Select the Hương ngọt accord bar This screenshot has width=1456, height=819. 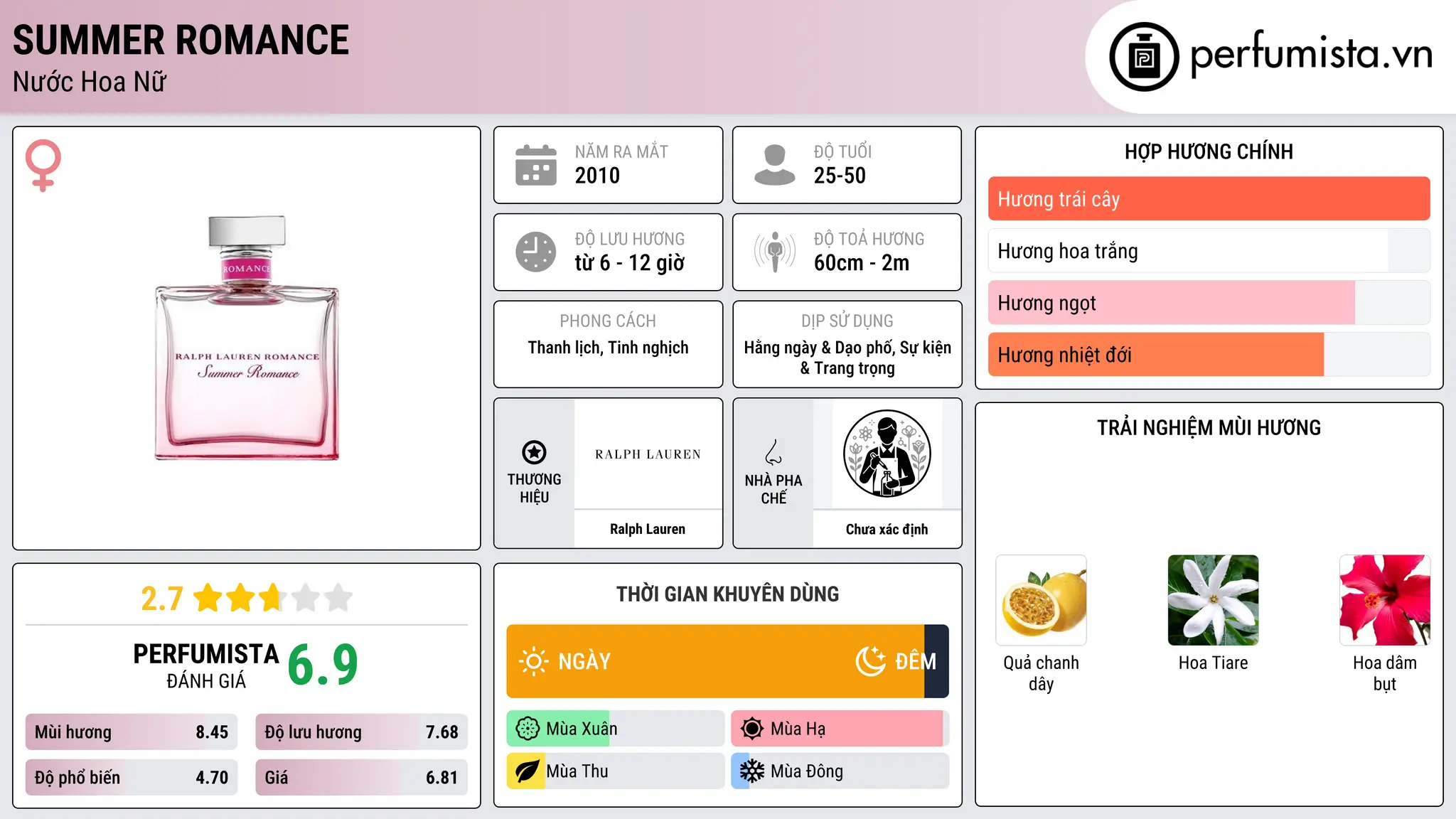tap(1209, 303)
